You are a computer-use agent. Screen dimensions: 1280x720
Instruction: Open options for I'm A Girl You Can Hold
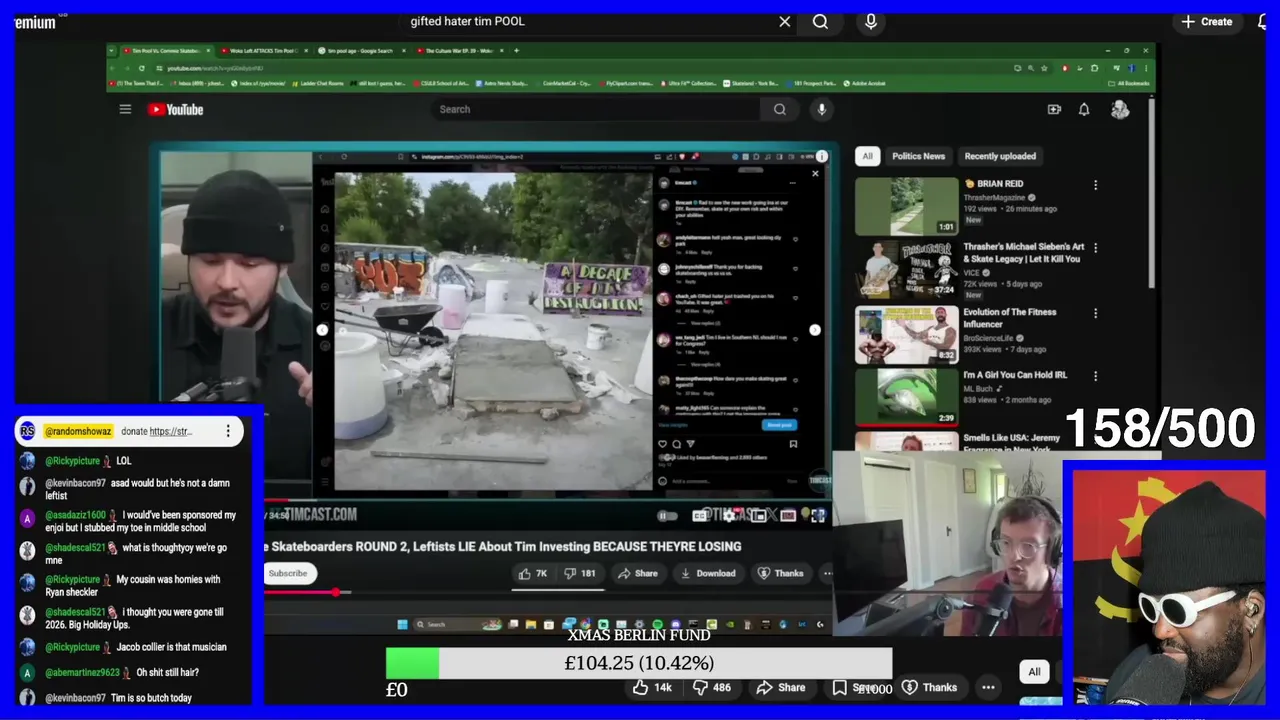tap(1095, 376)
